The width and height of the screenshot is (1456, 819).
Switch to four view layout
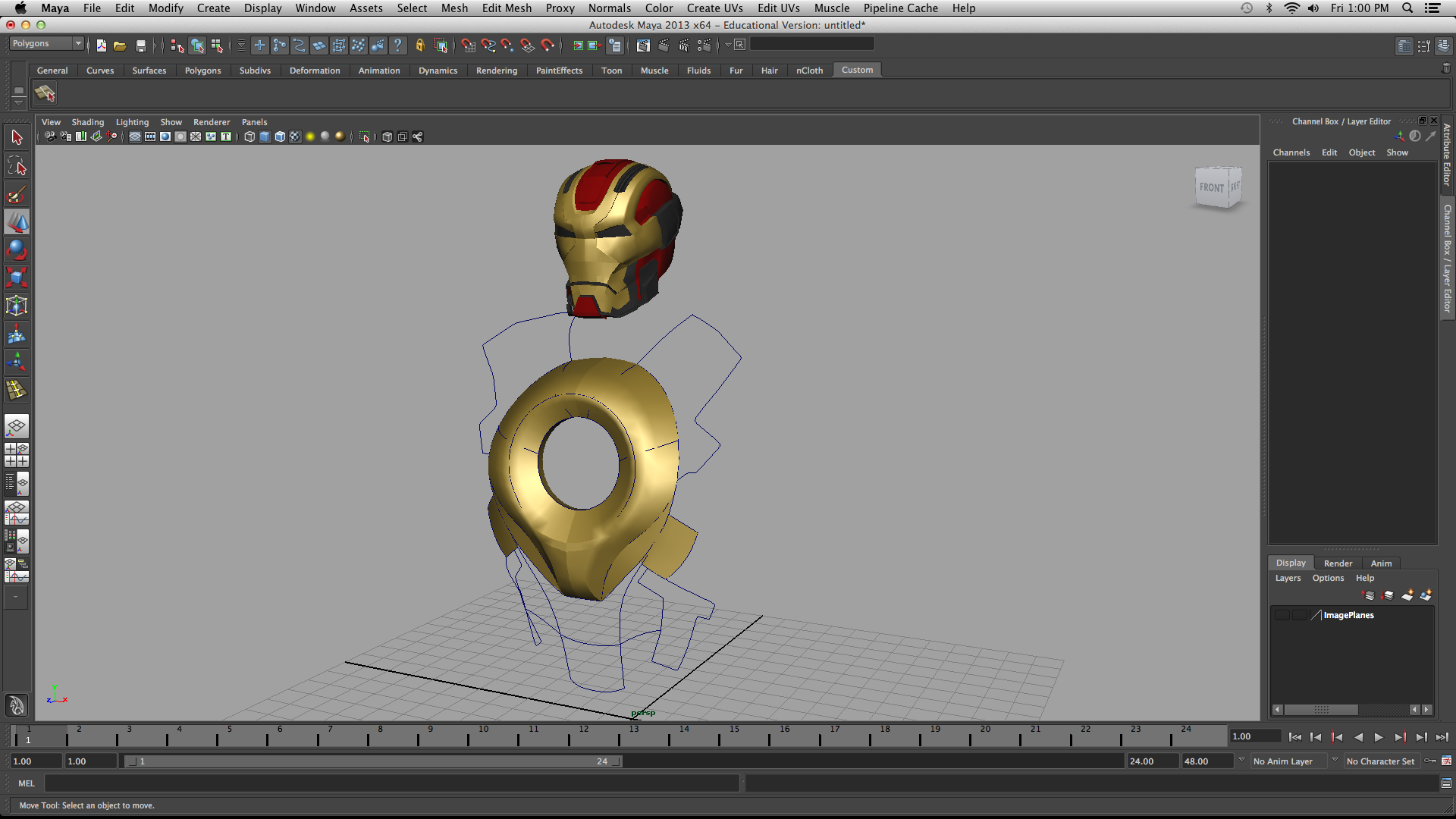[x=17, y=455]
